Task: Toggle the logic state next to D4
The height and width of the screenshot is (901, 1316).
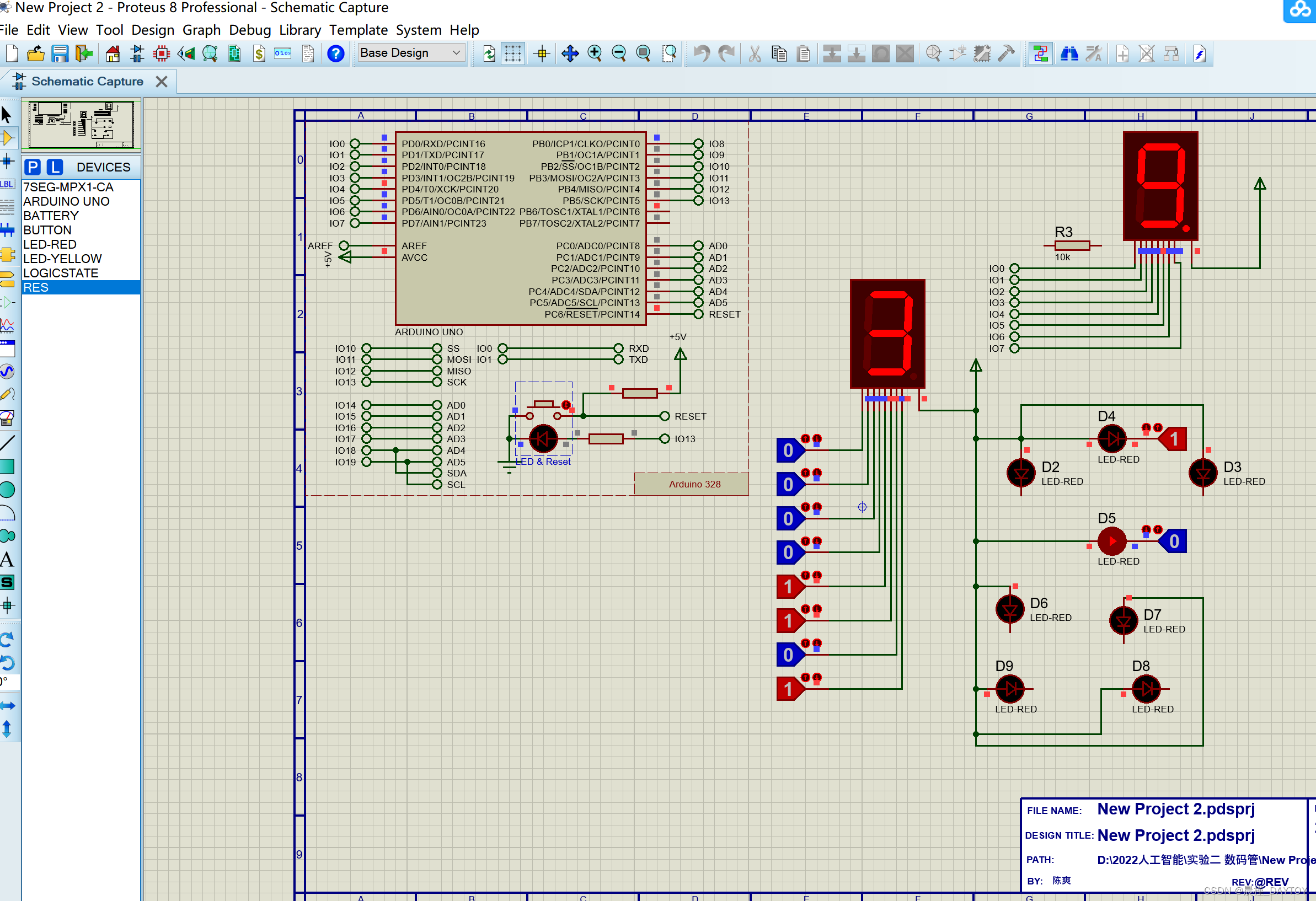Action: click(x=1174, y=438)
